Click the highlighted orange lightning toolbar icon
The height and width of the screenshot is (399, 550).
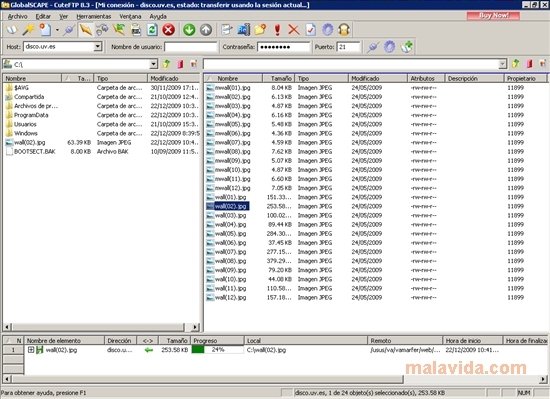click(86, 30)
